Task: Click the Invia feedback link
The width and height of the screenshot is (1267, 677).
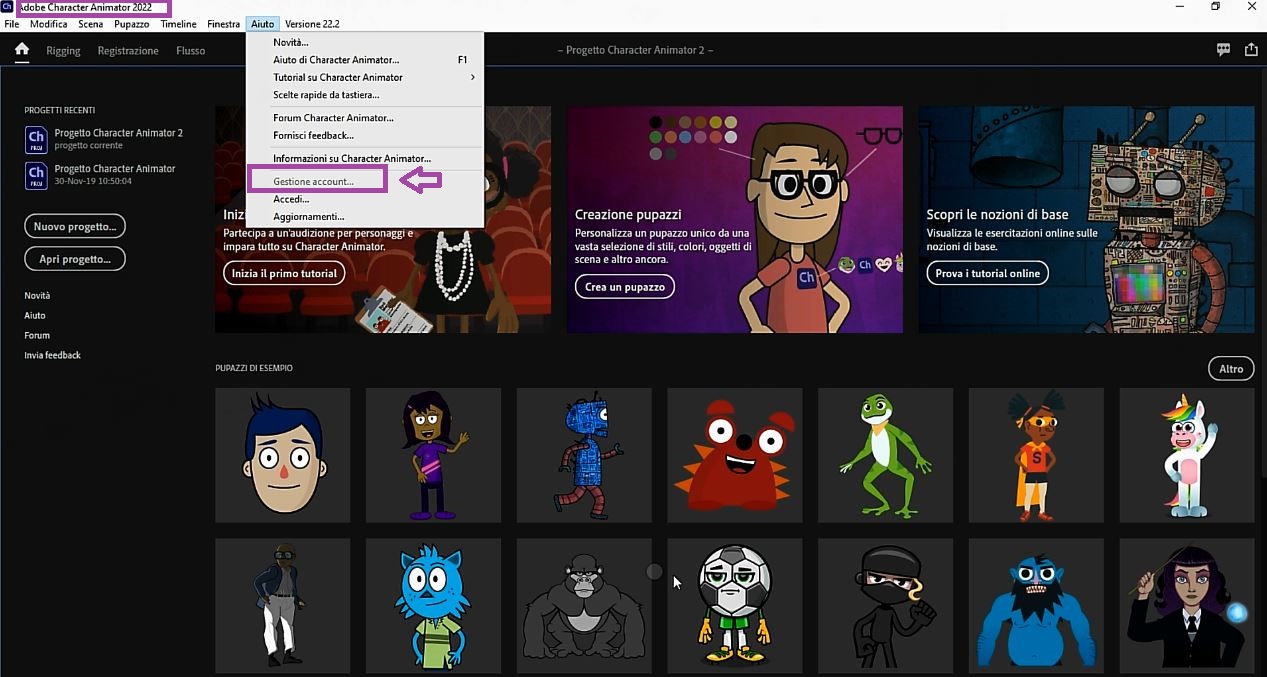Action: tap(53, 356)
